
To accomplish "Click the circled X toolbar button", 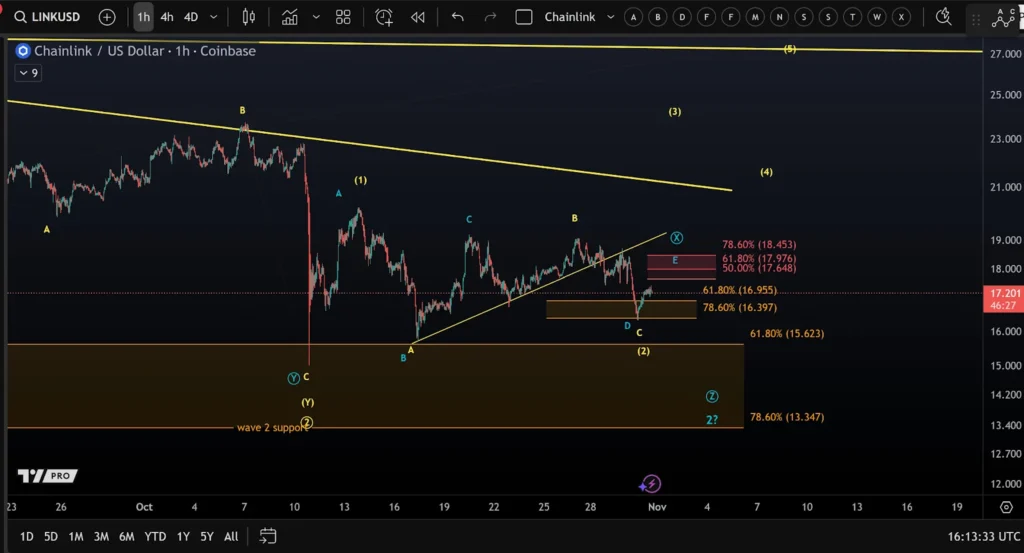I will [x=901, y=17].
